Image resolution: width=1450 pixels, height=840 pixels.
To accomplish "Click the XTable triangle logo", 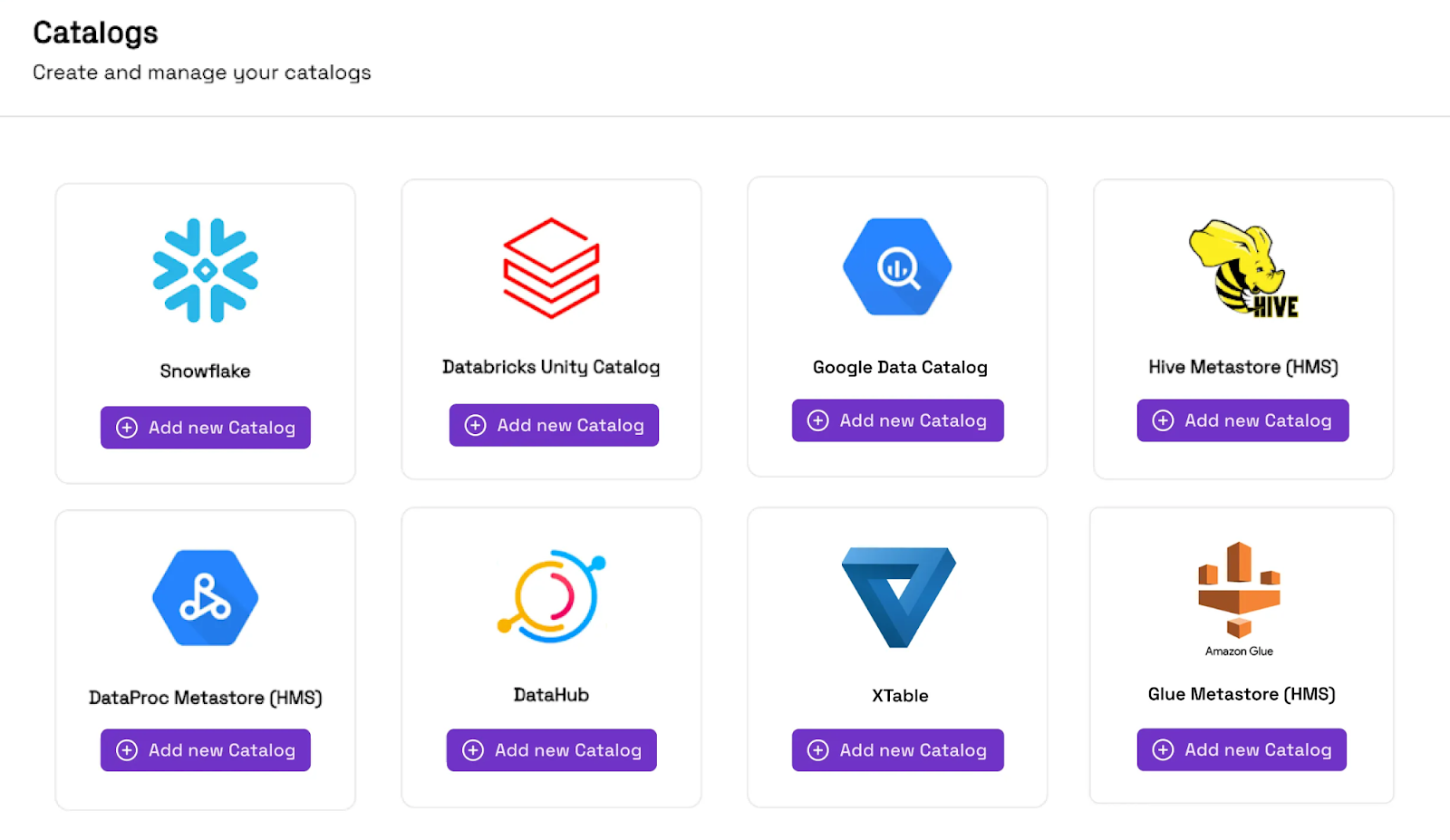I will 898,597.
